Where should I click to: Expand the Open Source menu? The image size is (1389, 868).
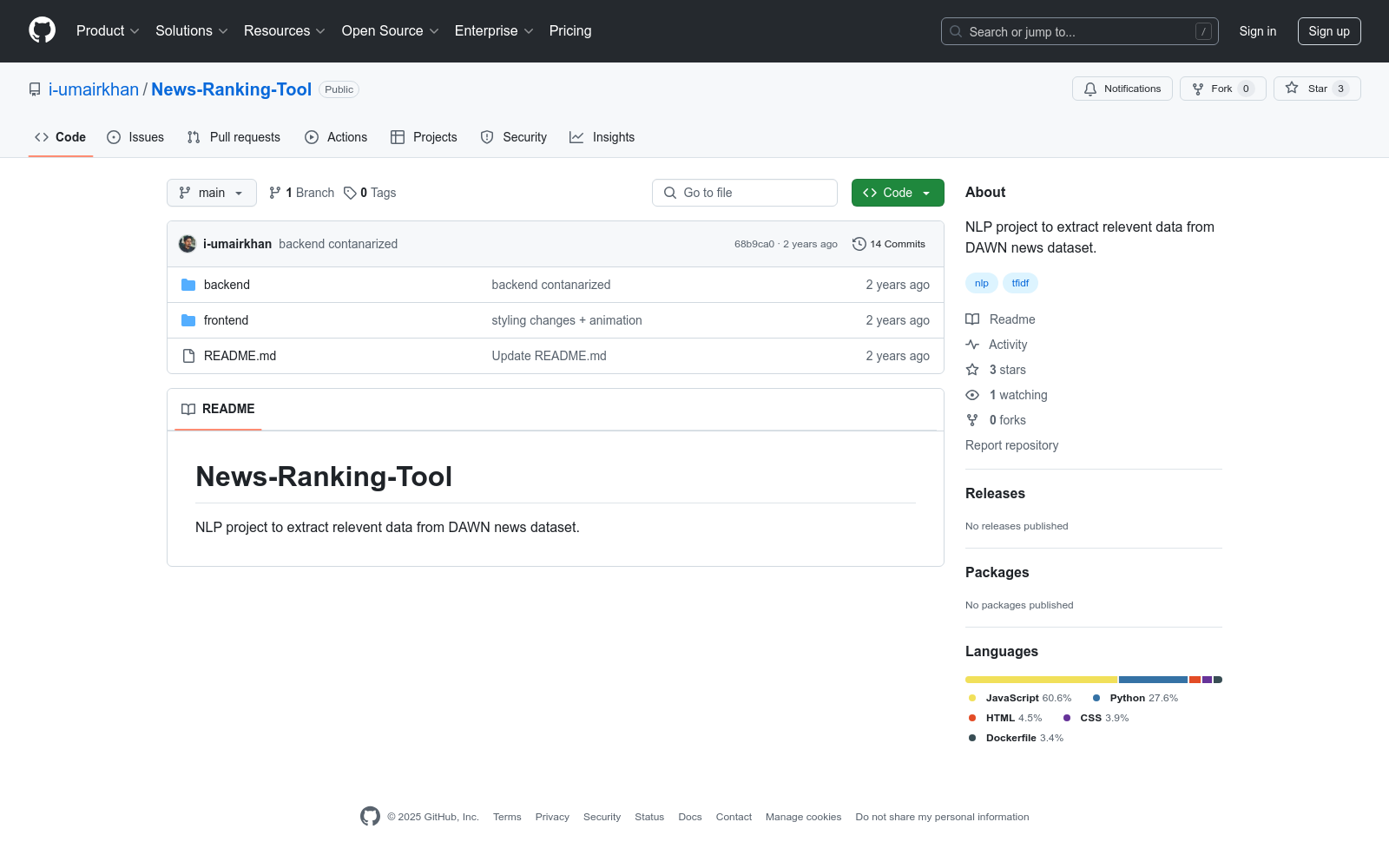click(x=391, y=30)
